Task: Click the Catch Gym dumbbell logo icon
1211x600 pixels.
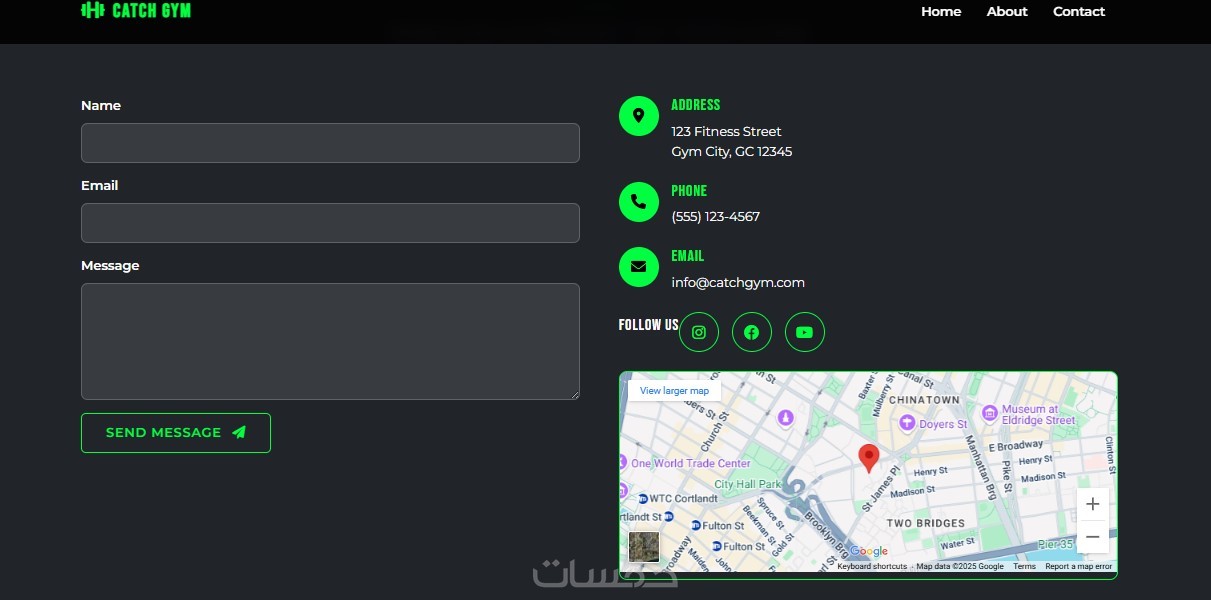Action: pyautogui.click(x=92, y=10)
